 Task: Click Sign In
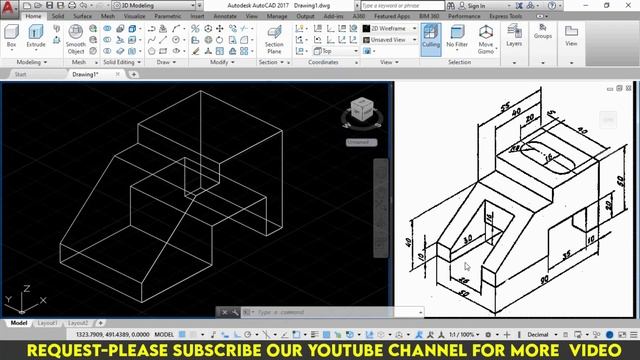[x=476, y=5]
